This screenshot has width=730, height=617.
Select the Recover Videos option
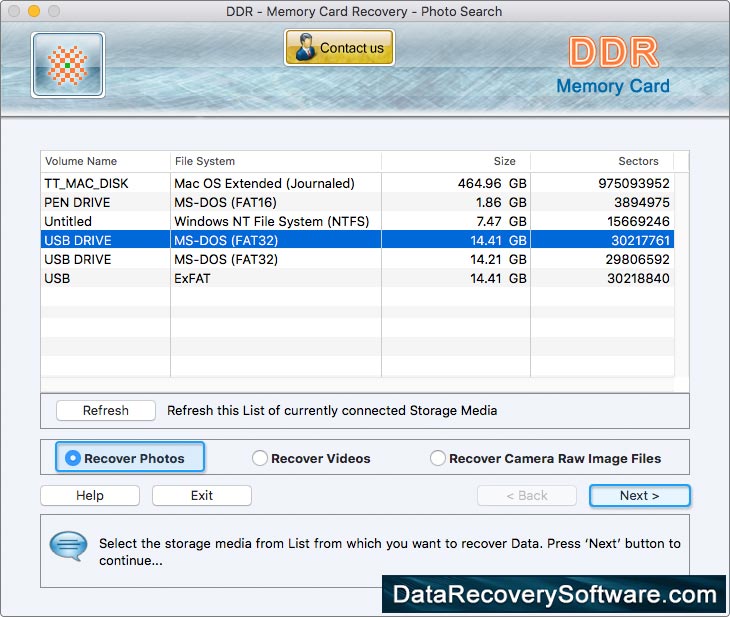pyautogui.click(x=311, y=458)
